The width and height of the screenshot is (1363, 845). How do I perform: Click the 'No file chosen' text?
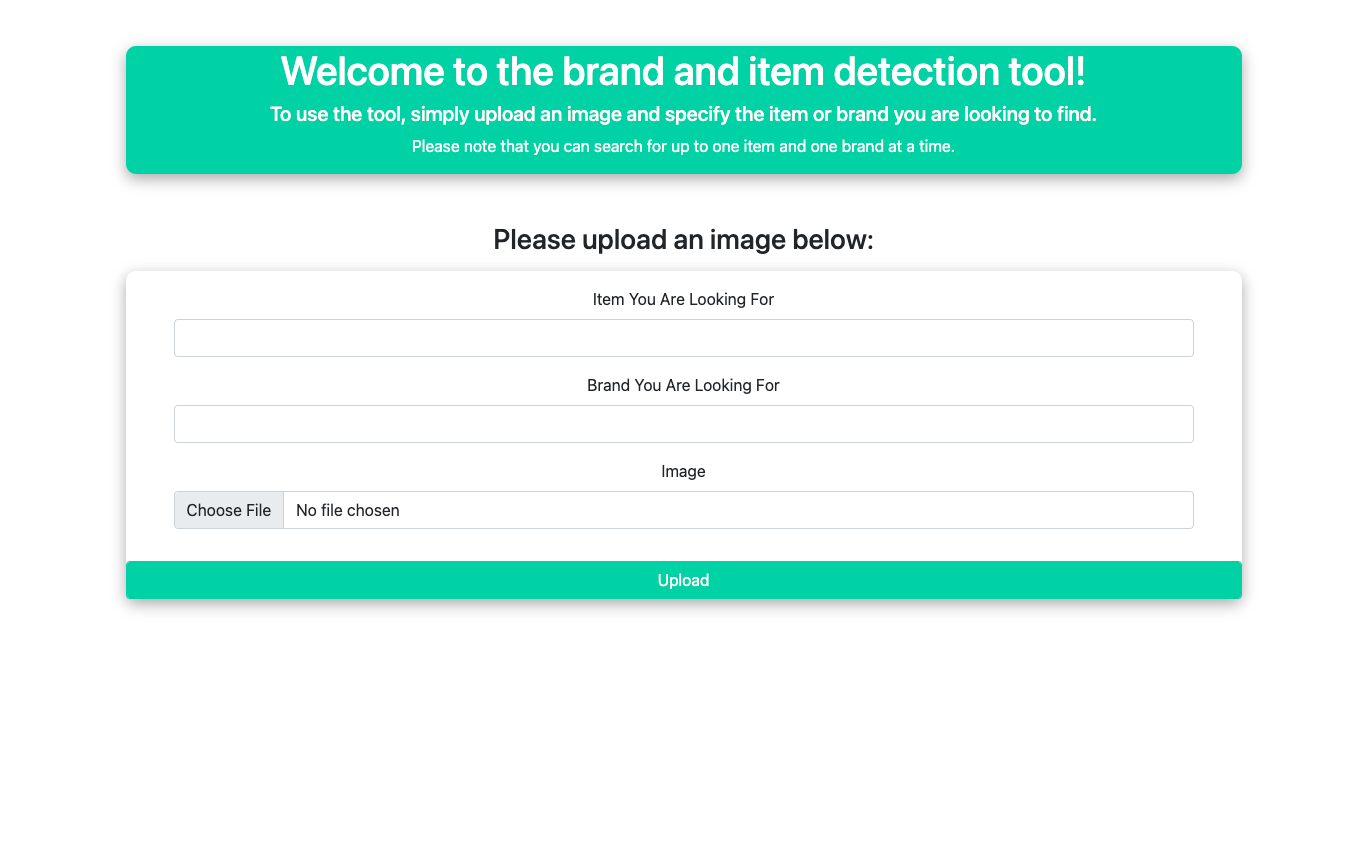348,510
